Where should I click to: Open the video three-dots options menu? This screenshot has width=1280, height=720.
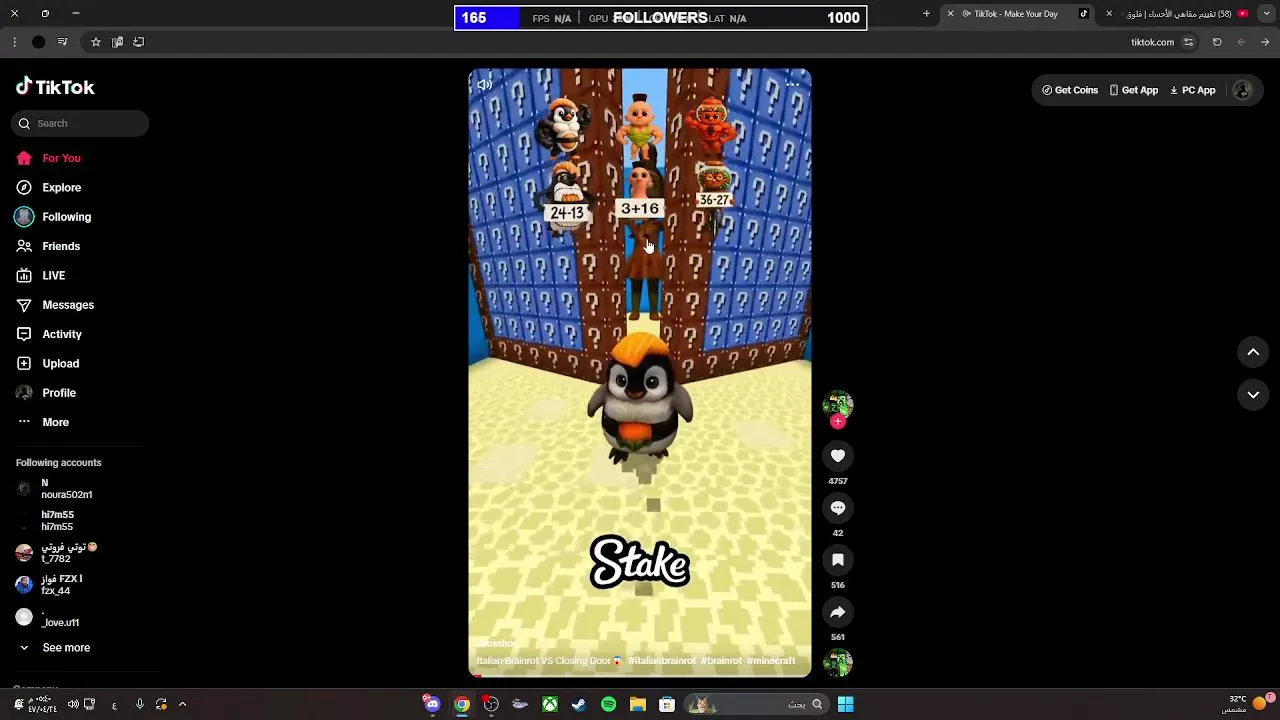click(793, 85)
